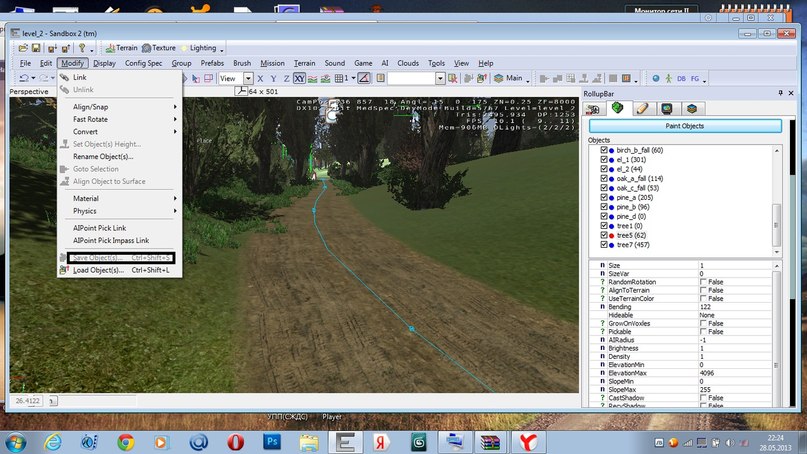Click the Save level floppy icon

pos(36,48)
